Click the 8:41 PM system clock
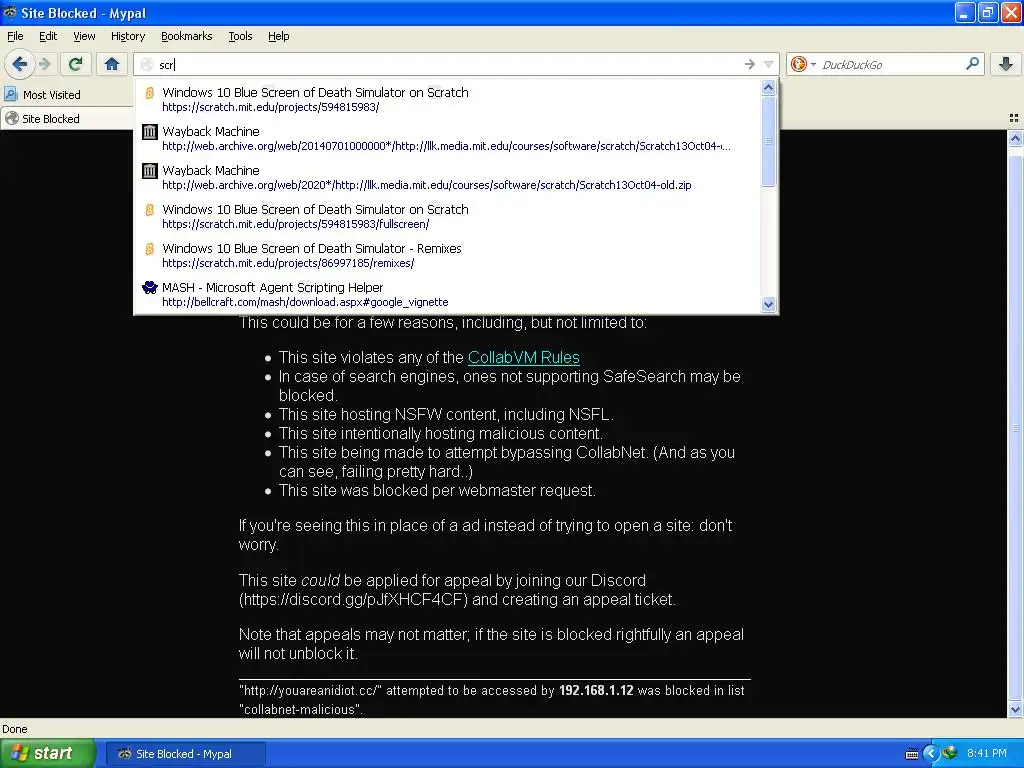The height and width of the screenshot is (768, 1024). 986,753
